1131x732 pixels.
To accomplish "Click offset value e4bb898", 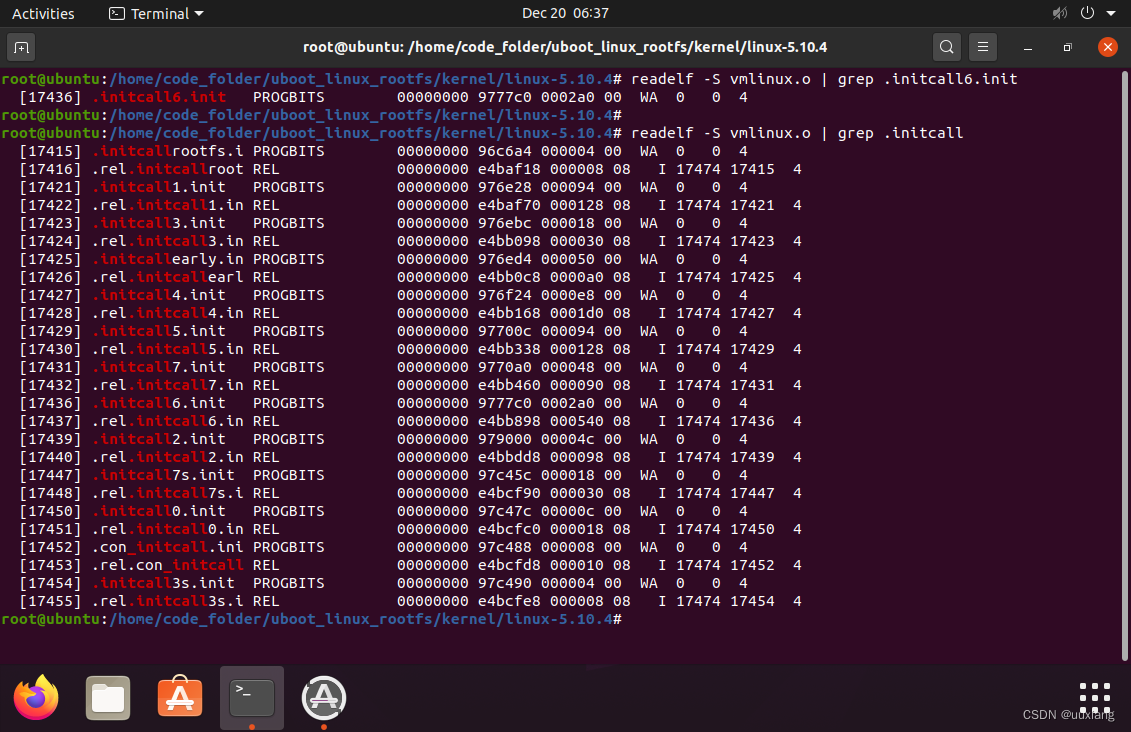I will pyautogui.click(x=509, y=422).
